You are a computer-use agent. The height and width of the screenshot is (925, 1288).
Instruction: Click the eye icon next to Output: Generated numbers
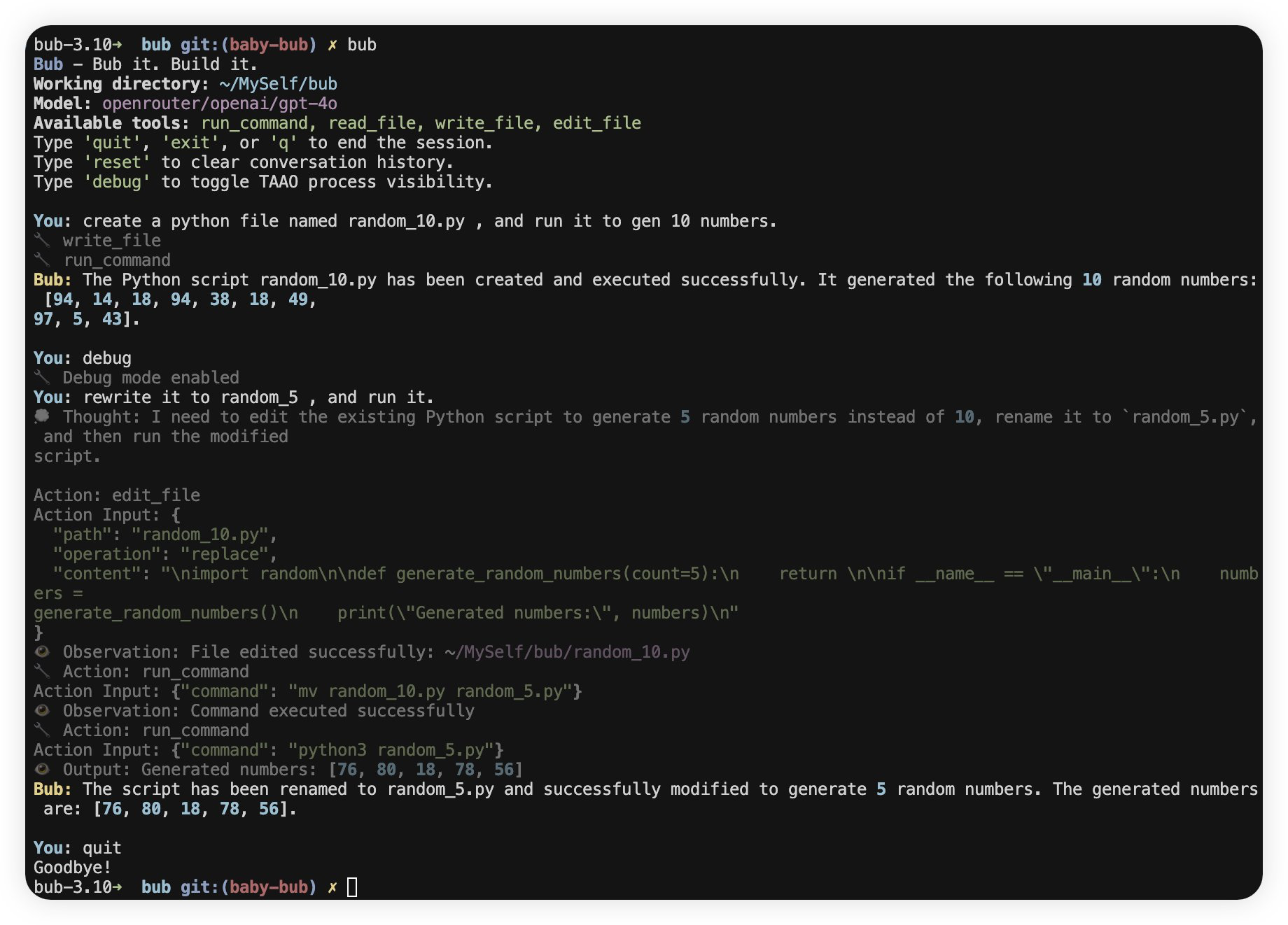tap(42, 769)
